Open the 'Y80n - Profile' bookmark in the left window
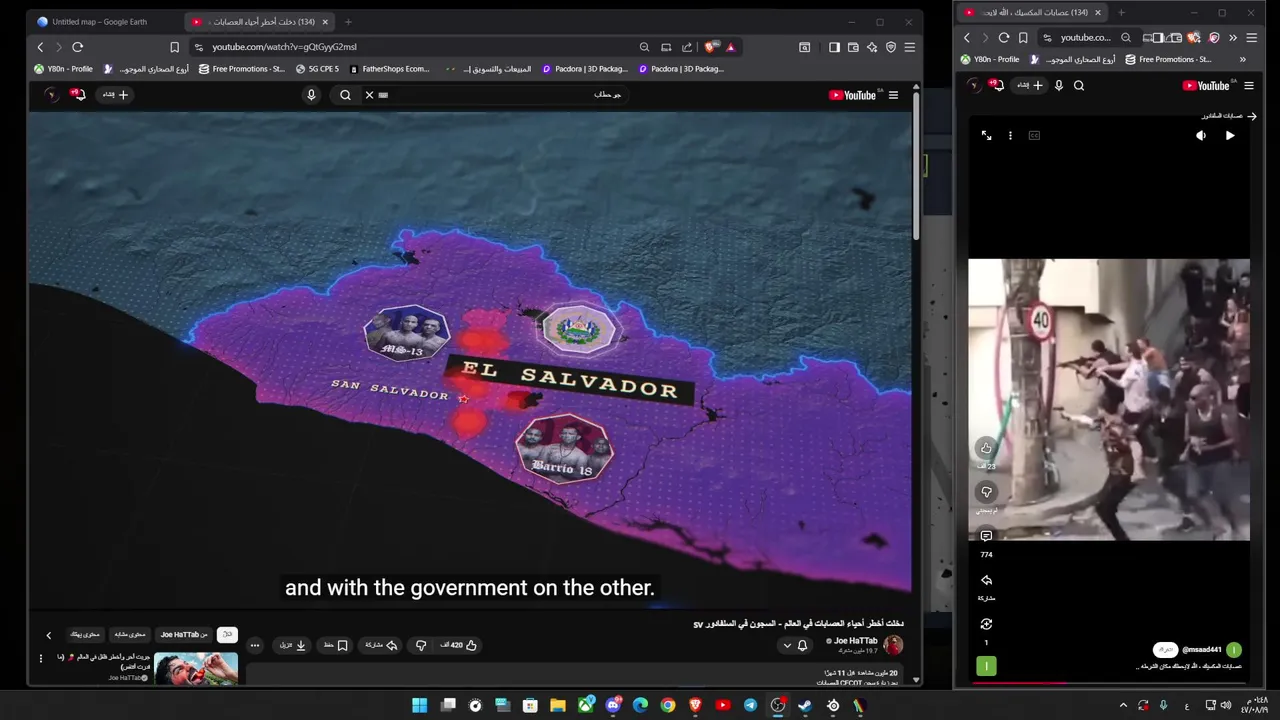This screenshot has width=1280, height=720. pyautogui.click(x=63, y=69)
